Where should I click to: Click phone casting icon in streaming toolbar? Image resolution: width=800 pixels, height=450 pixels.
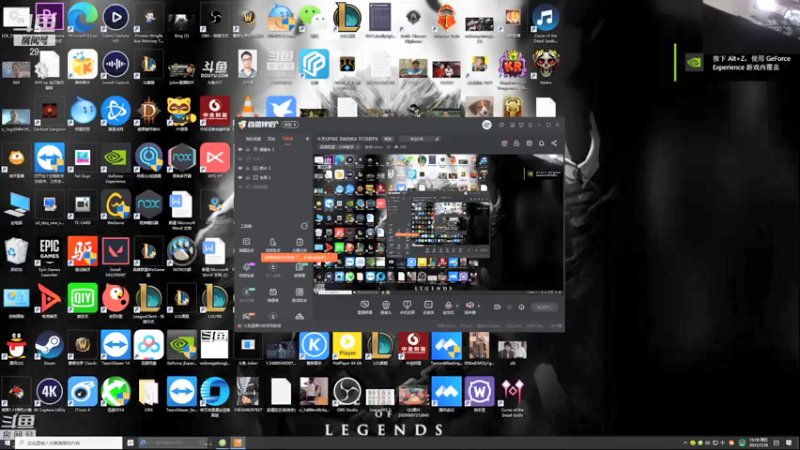(x=407, y=307)
